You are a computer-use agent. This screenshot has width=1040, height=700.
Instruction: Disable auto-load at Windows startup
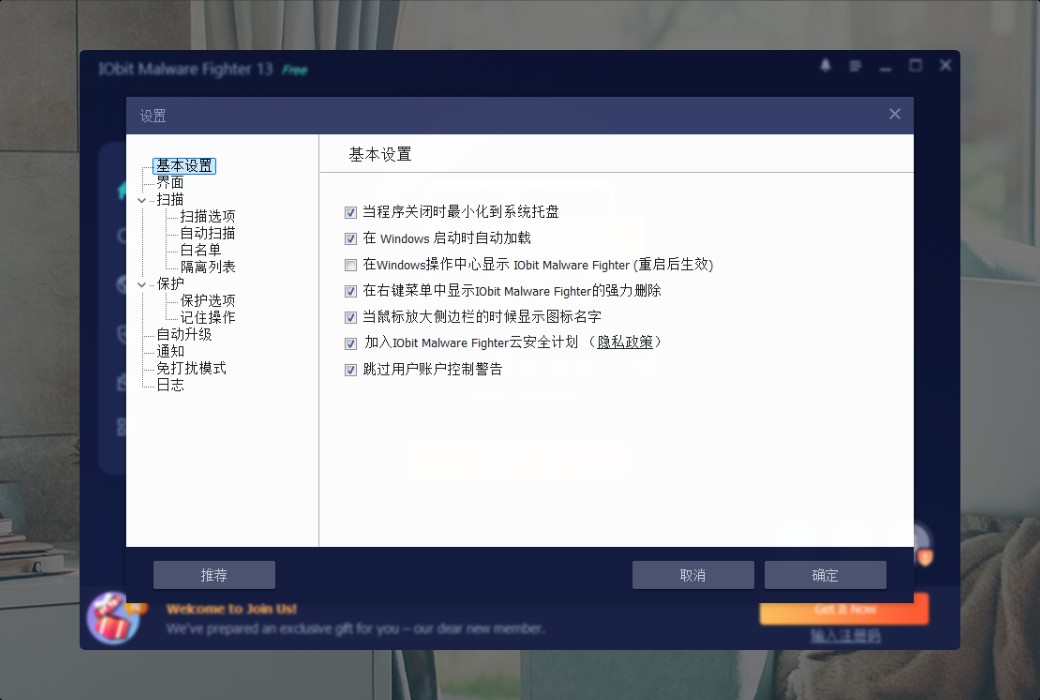coord(351,238)
